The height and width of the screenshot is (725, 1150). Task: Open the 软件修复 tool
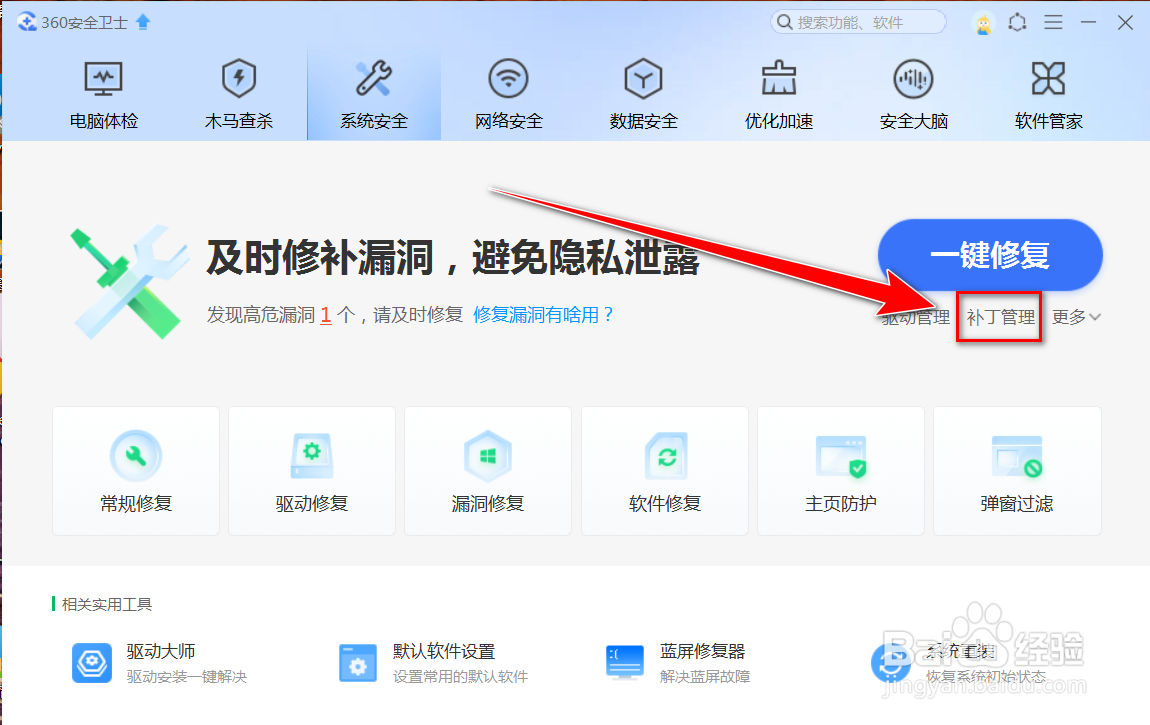tap(664, 470)
